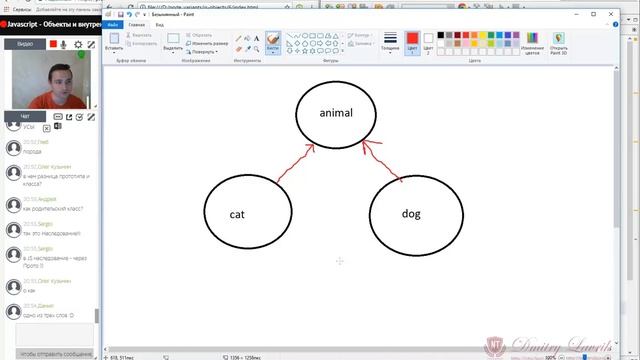Select Color 1 (Цвет 1) swatch button
Screen dimensions: 640x360
point(412,43)
